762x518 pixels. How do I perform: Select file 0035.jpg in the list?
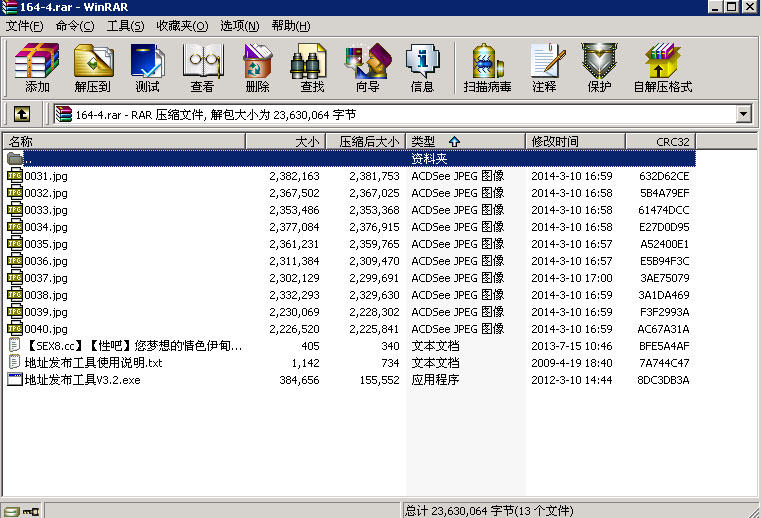pyautogui.click(x=46, y=244)
